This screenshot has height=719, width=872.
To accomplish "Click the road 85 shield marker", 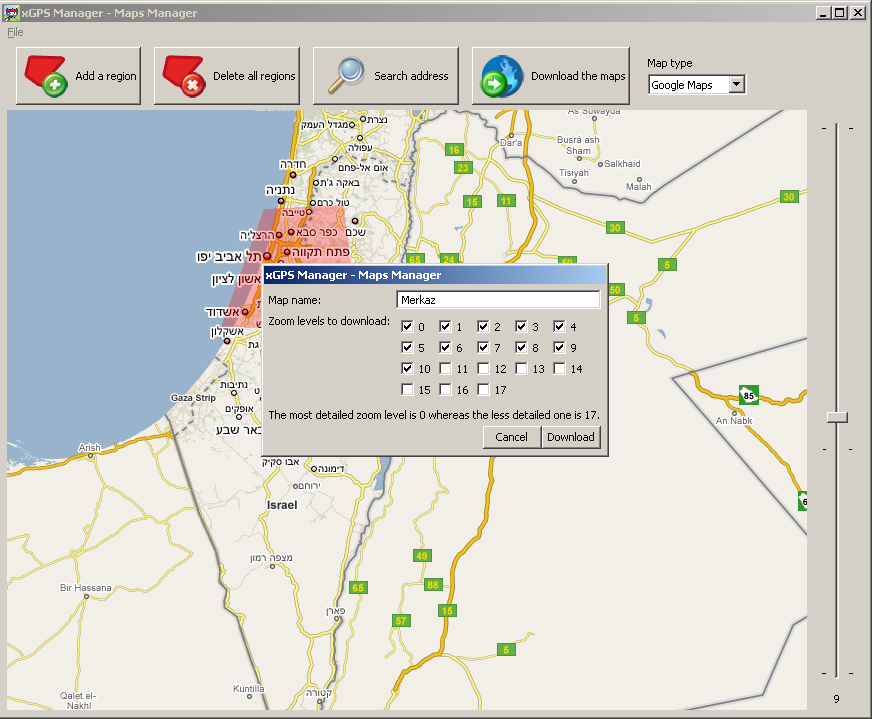I will pos(749,395).
